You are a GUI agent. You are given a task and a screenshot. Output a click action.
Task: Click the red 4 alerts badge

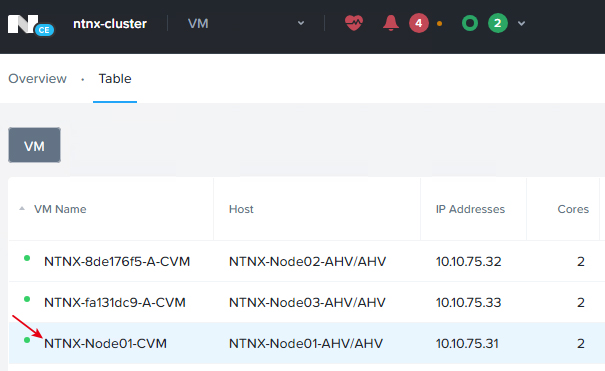click(x=419, y=23)
